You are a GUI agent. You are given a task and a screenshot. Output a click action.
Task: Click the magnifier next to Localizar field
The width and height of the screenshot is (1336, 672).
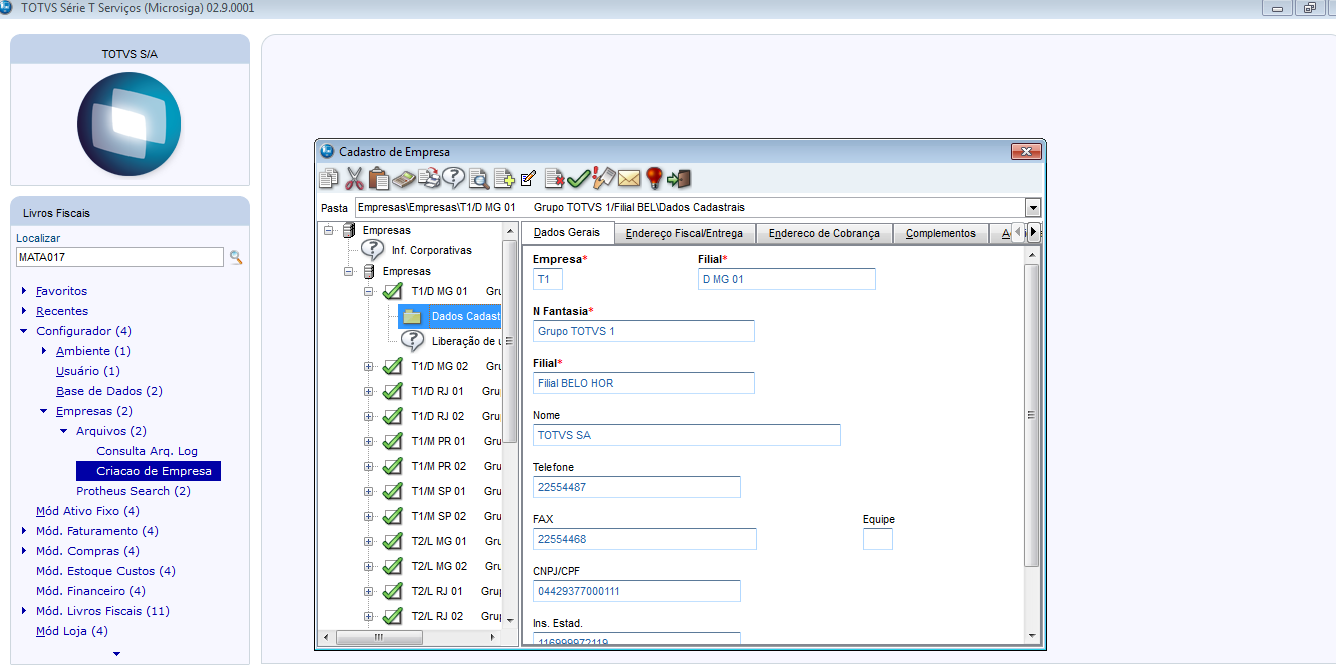[236, 257]
